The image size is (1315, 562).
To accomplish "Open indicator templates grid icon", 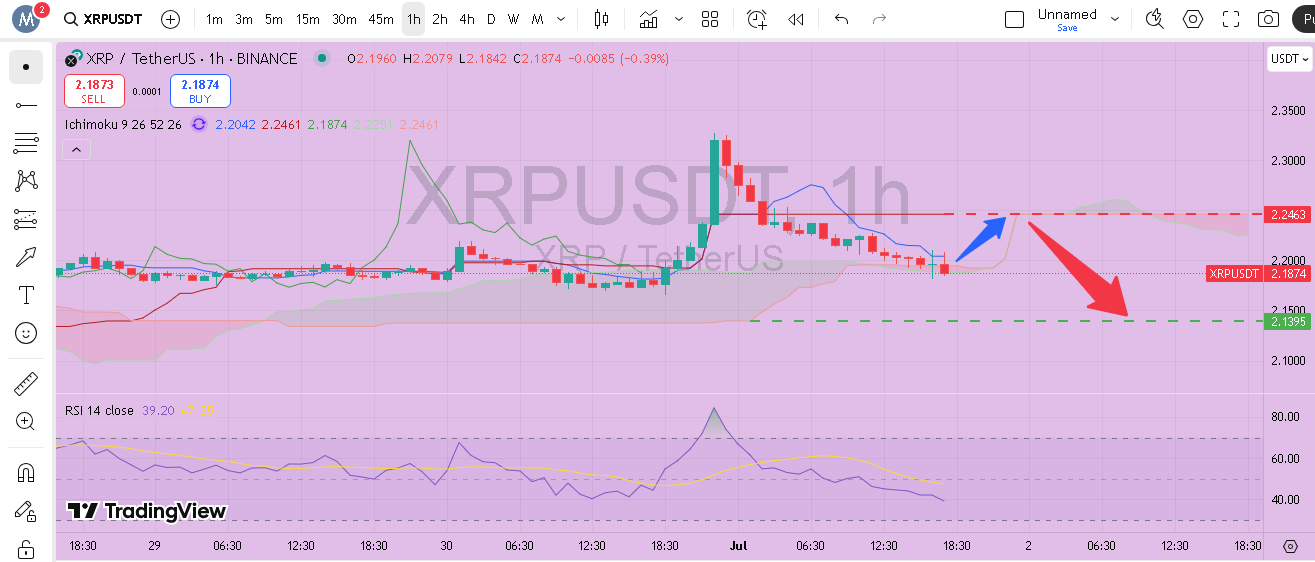I will 710,19.
